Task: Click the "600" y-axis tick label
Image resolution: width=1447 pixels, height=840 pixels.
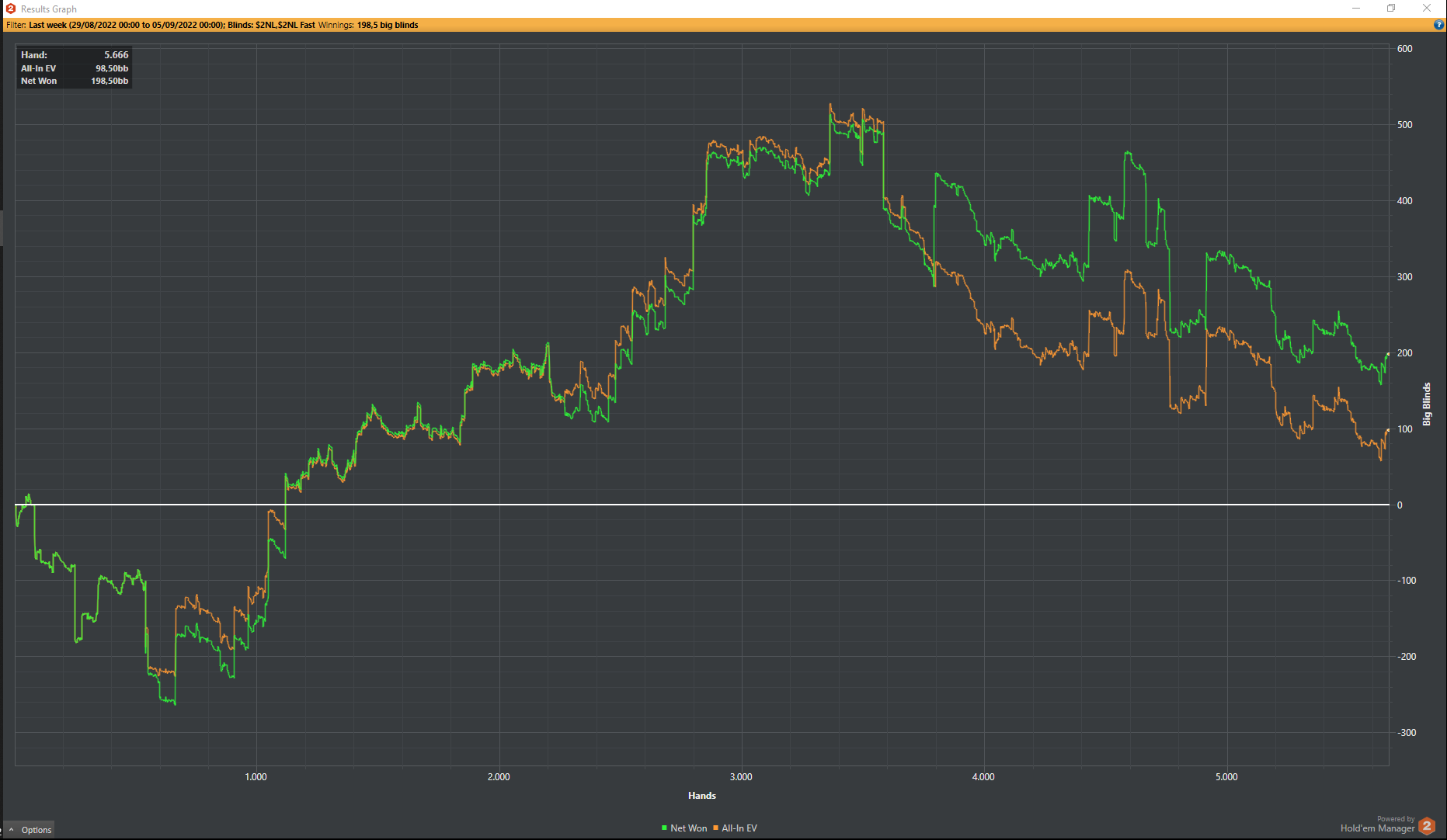Action: pos(1404,49)
